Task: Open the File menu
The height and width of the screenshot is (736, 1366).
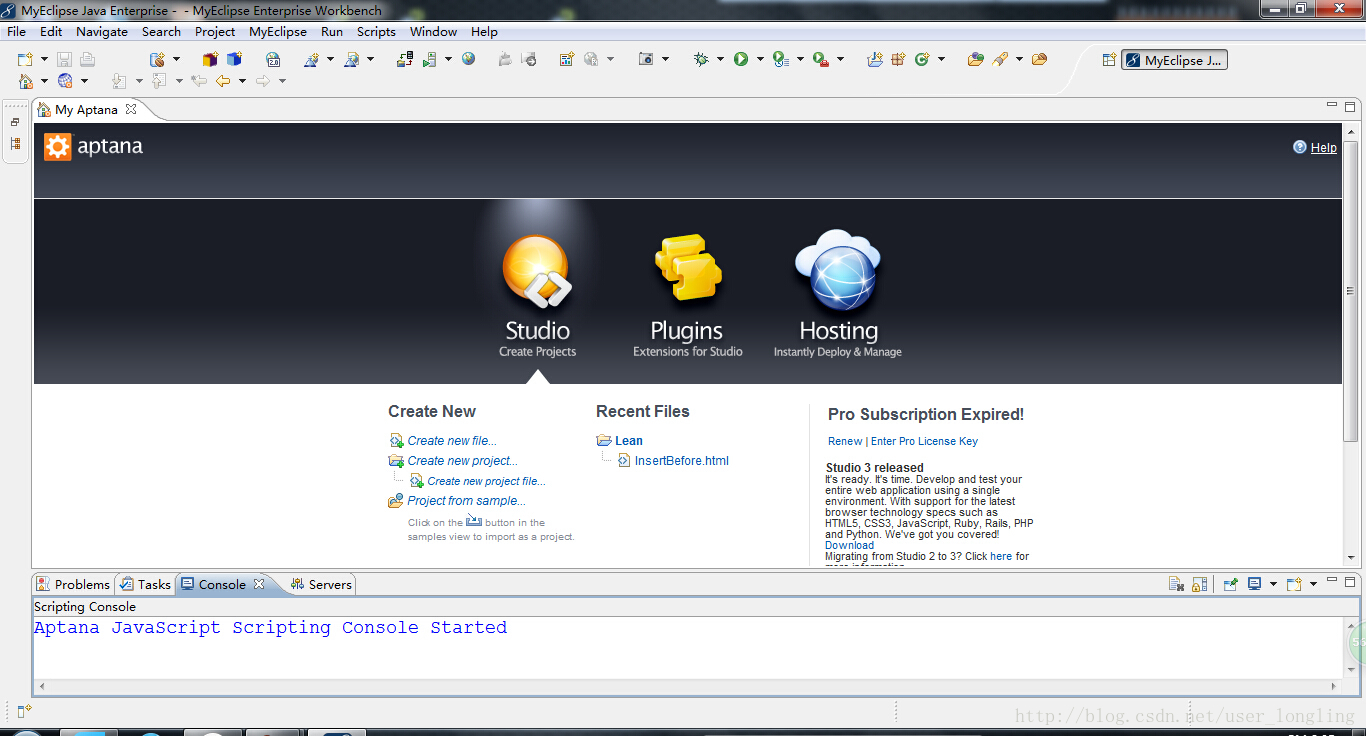Action: tap(16, 32)
